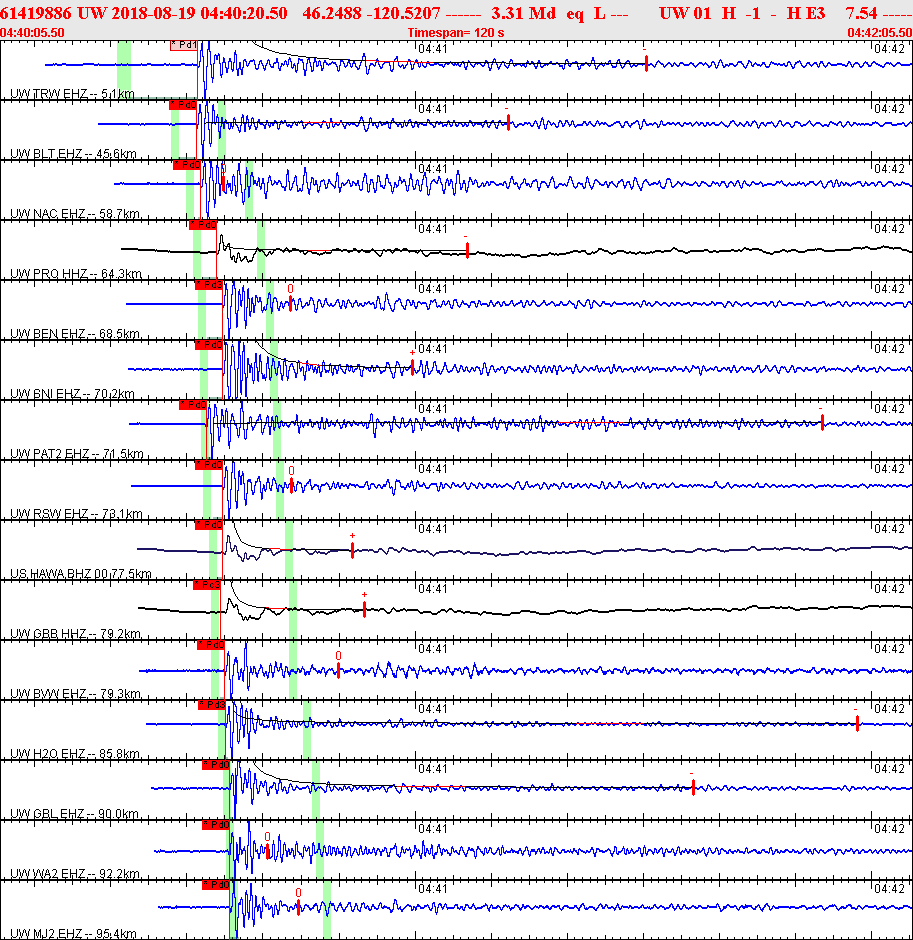Select the Pd0 pick flag on RSW trace
Screen dimensions: 913x940
coord(209,465)
